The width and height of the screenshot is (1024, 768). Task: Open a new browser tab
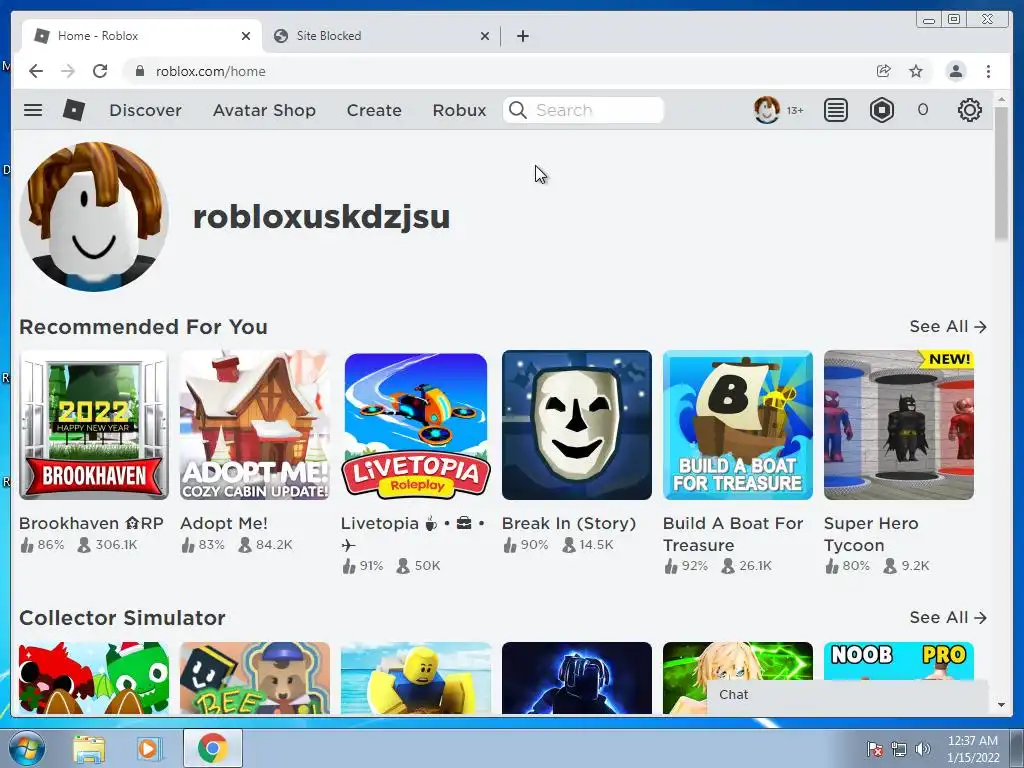point(522,36)
